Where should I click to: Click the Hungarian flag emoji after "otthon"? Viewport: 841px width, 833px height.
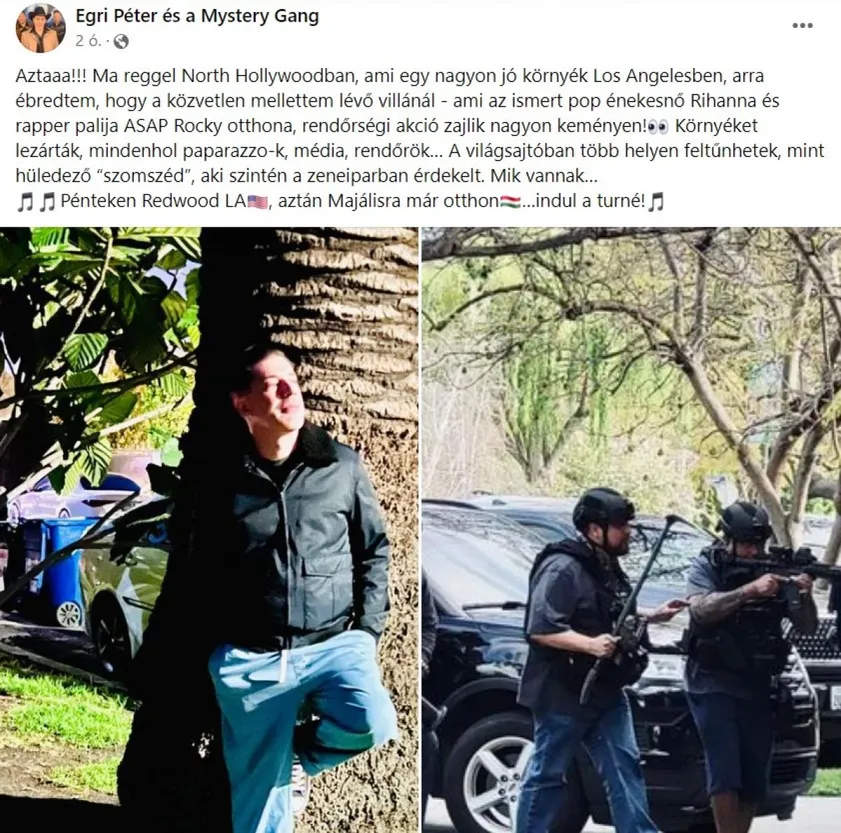pyautogui.click(x=510, y=202)
